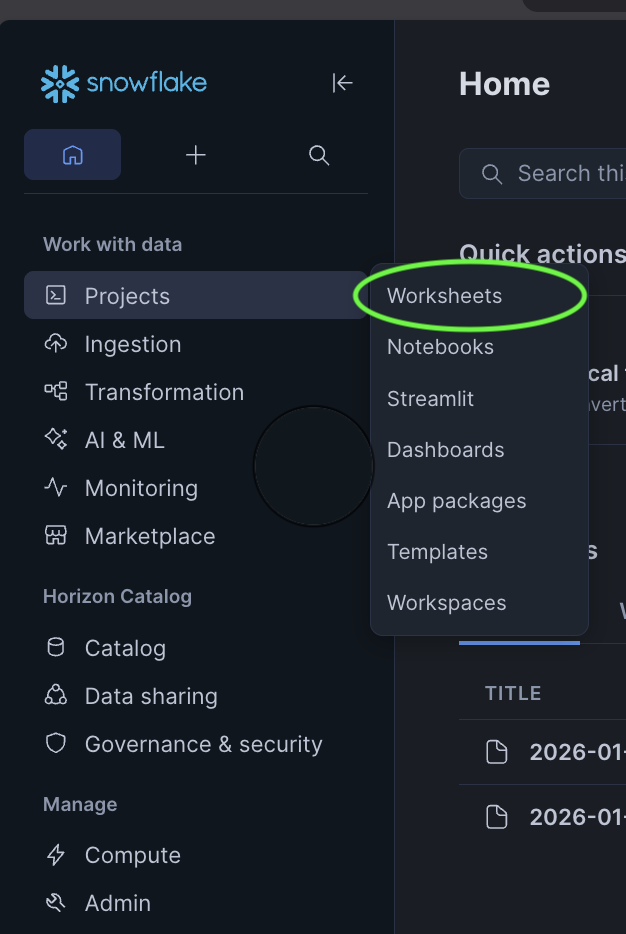Choose Workspaces in the flyout menu
Screen dimensions: 626x934
point(446,603)
